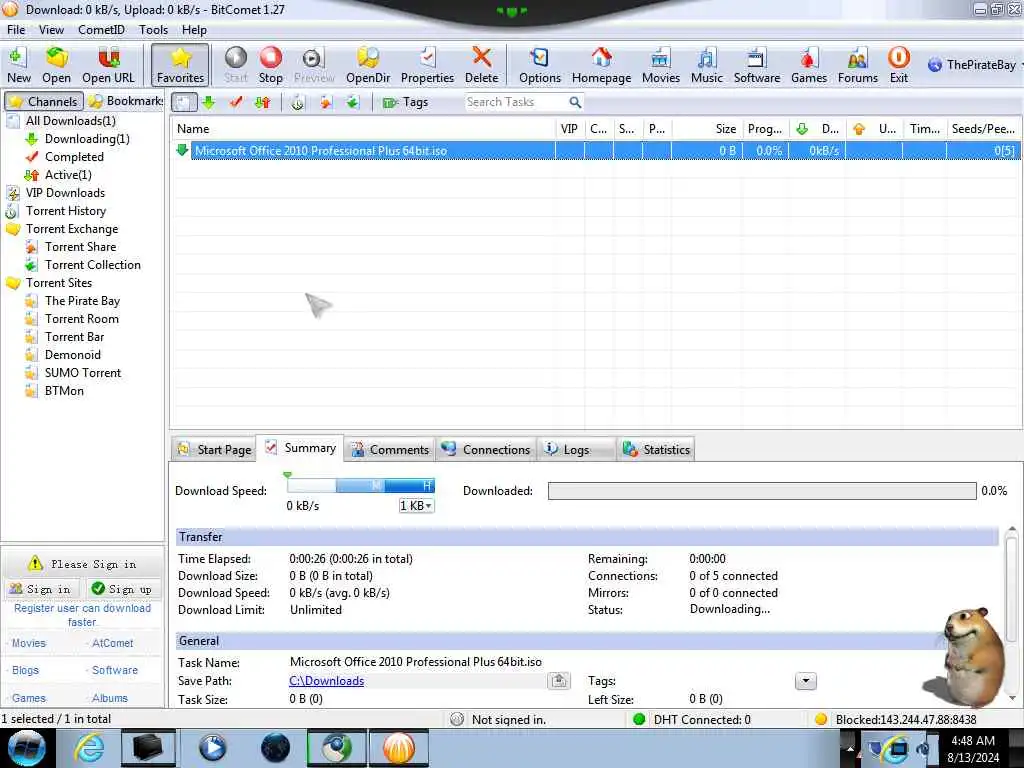Click the Exit toolbar icon
The image size is (1024, 768).
point(899,65)
